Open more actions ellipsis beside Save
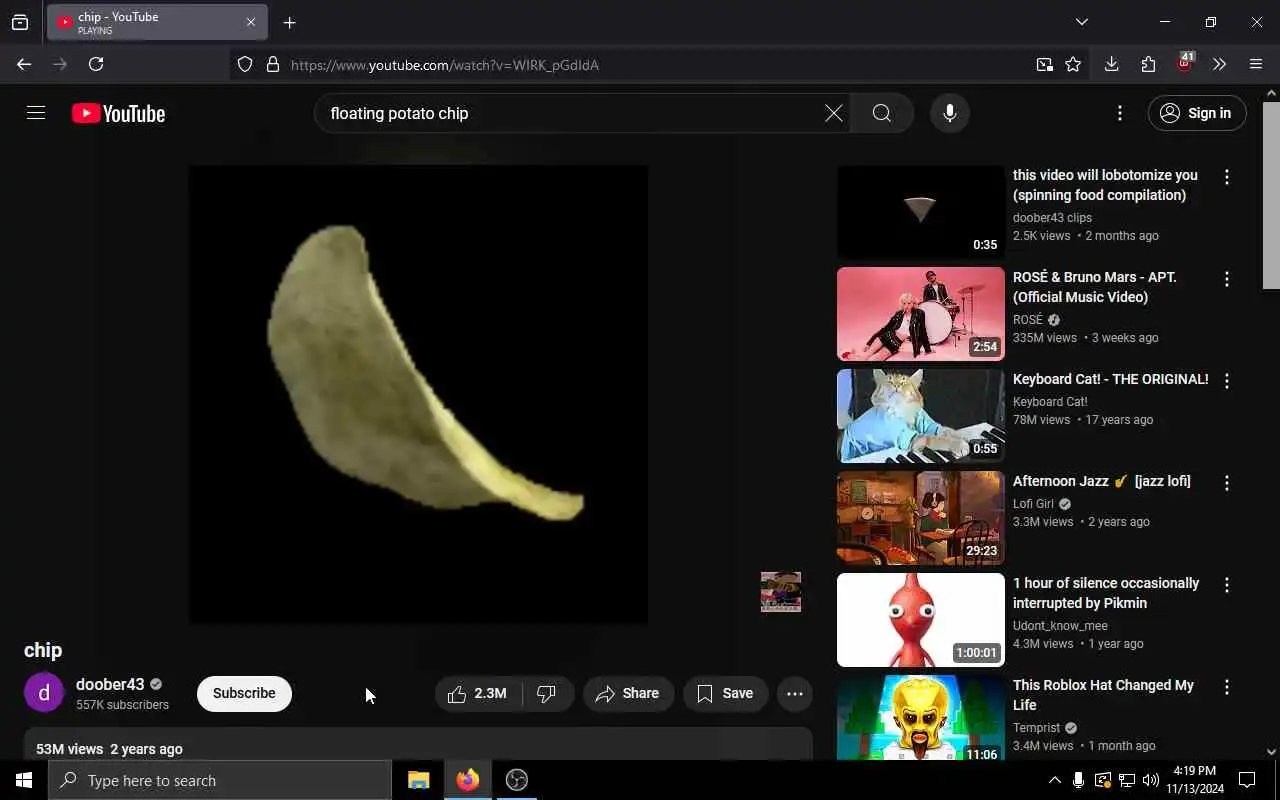 click(x=795, y=693)
